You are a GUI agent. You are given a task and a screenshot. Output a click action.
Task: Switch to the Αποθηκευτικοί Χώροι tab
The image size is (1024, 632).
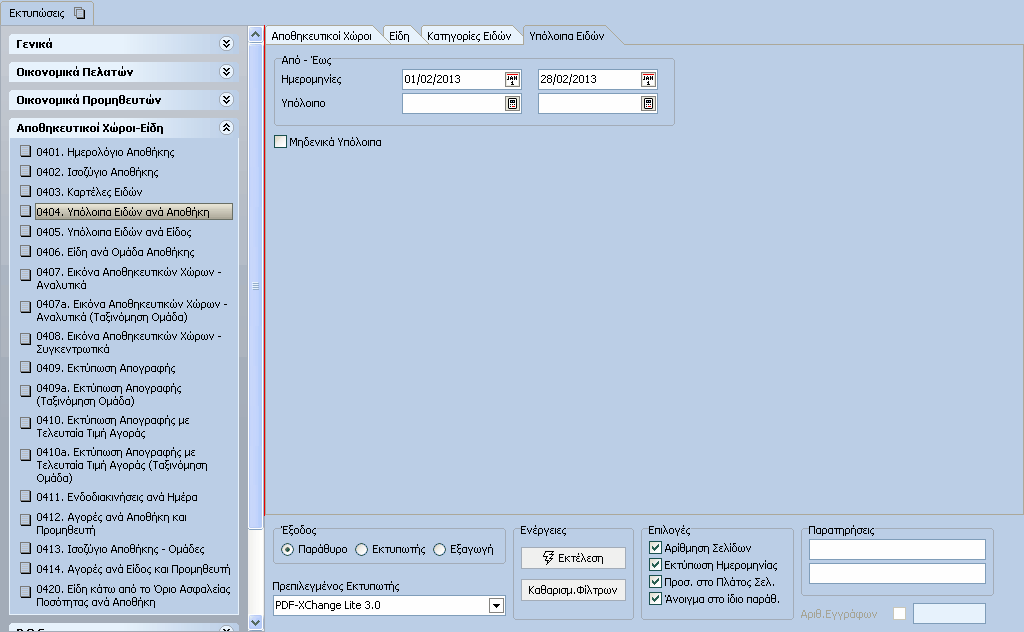321,36
